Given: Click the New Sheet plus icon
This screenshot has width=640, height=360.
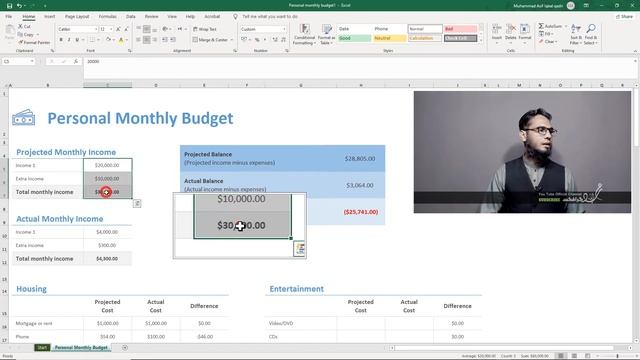Looking at the screenshot, I should pos(125,348).
